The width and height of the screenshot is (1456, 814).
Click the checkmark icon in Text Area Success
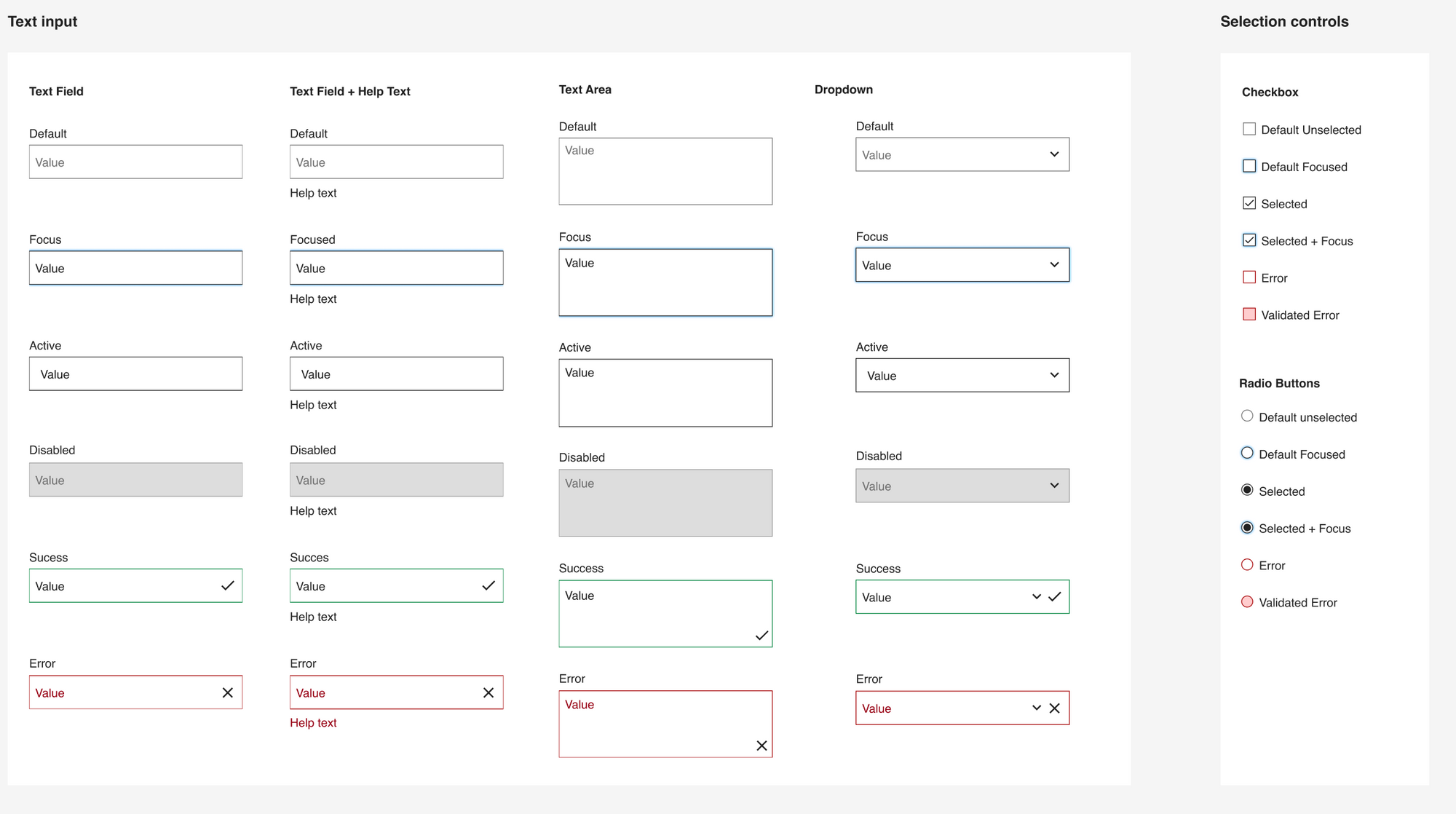[x=759, y=635]
